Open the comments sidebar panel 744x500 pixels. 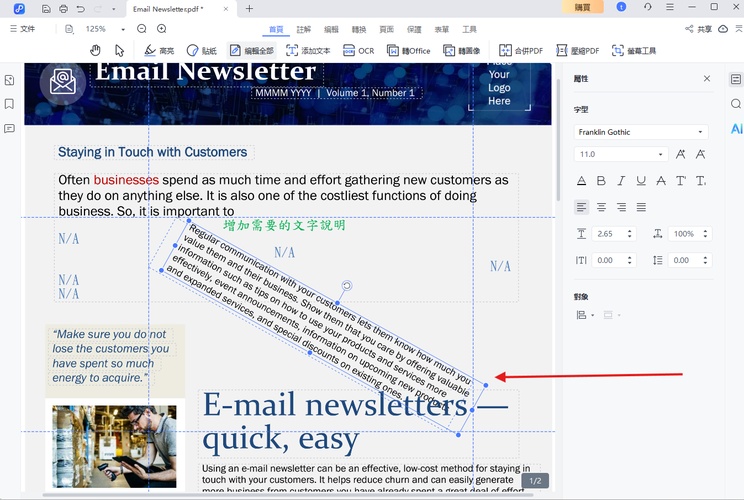(x=9, y=128)
